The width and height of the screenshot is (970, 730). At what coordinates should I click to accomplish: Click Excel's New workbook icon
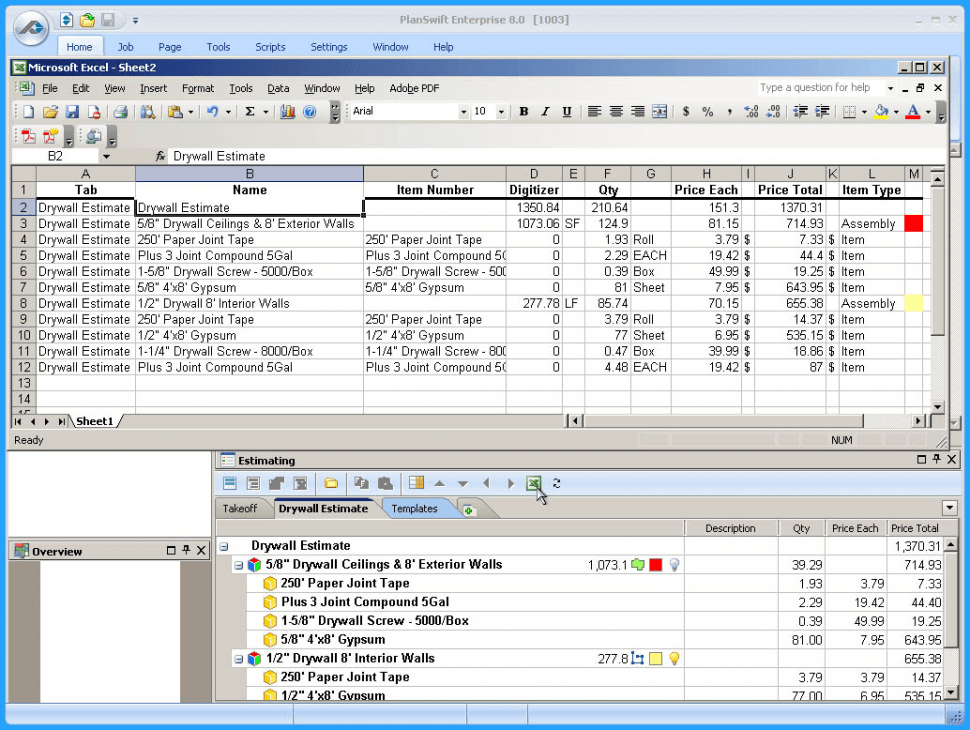(x=28, y=111)
